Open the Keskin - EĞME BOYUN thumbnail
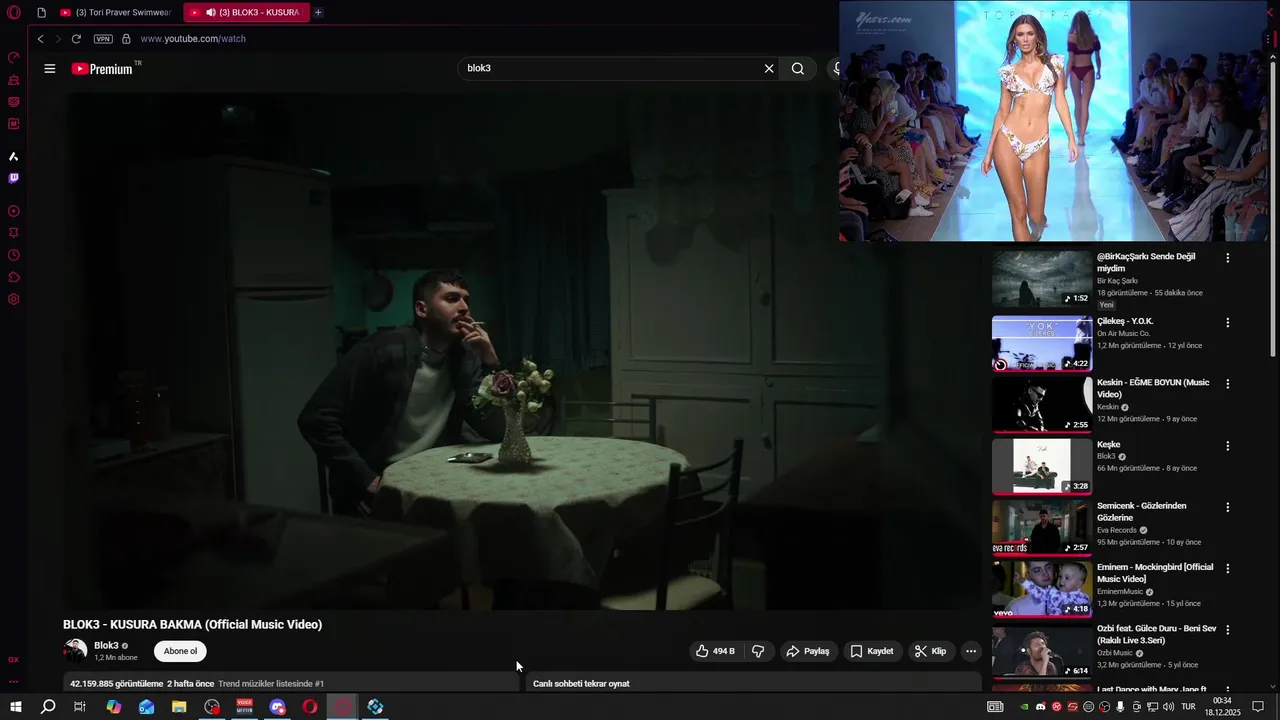This screenshot has width=1280, height=720. [1042, 405]
